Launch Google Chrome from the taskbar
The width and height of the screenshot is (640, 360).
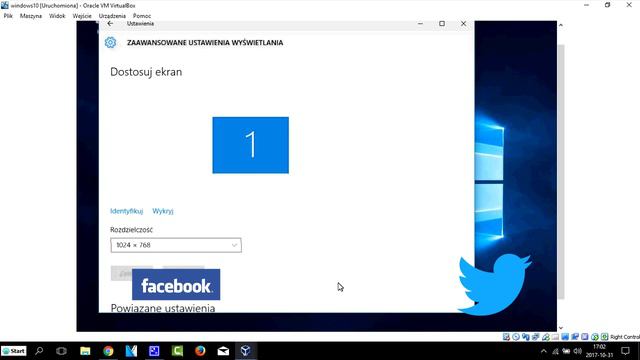(108, 351)
